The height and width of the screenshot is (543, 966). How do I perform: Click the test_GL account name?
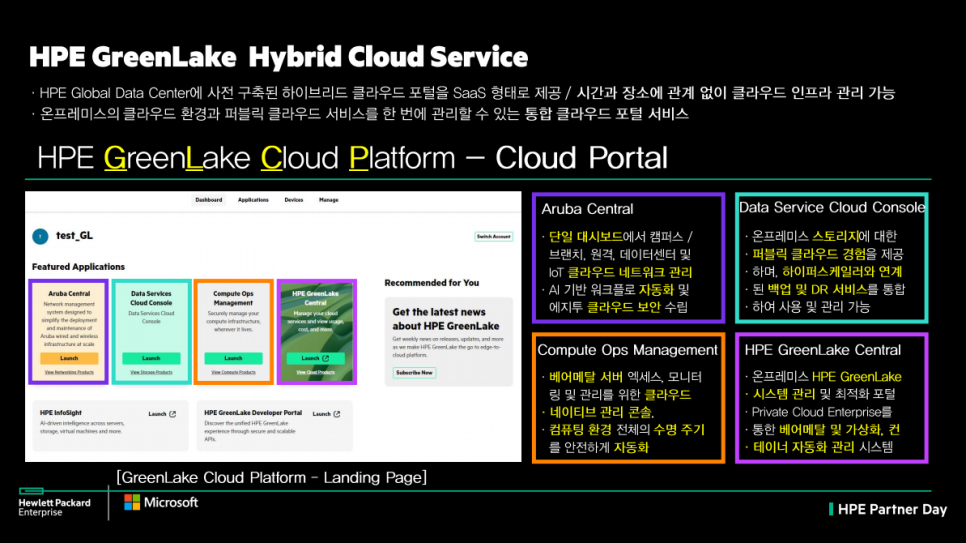point(75,235)
